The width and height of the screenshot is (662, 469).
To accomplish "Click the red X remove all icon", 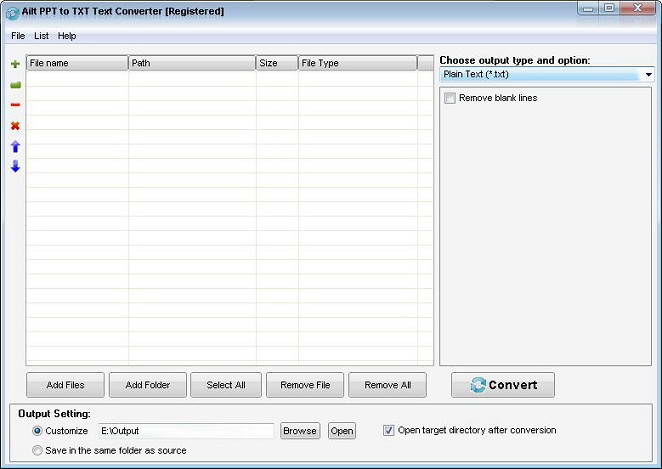I will [x=15, y=125].
